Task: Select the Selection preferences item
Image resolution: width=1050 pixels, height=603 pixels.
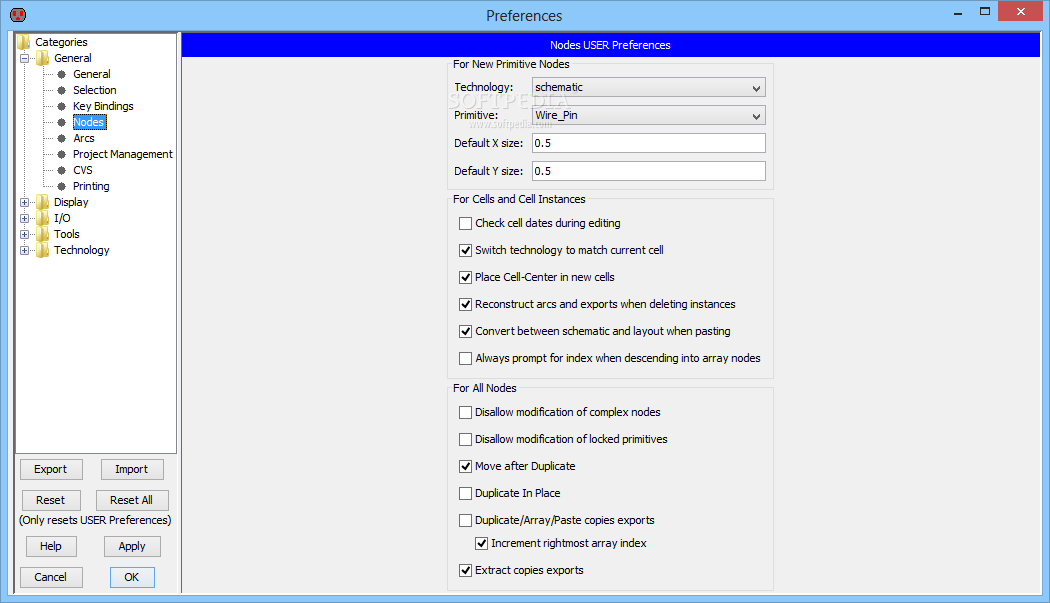Action: click(94, 90)
